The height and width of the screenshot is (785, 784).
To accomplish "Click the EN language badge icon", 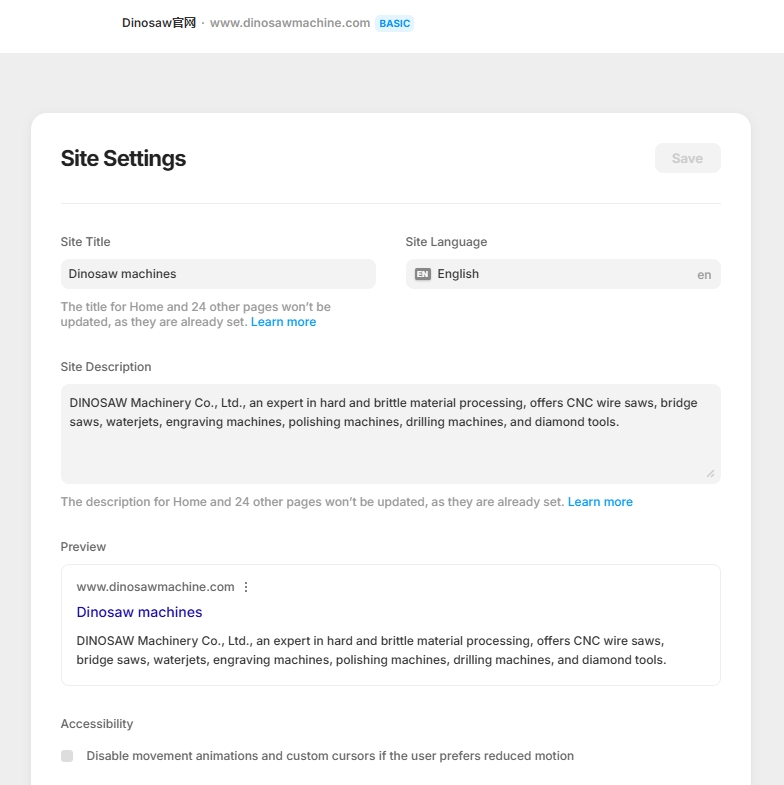I will 423,274.
